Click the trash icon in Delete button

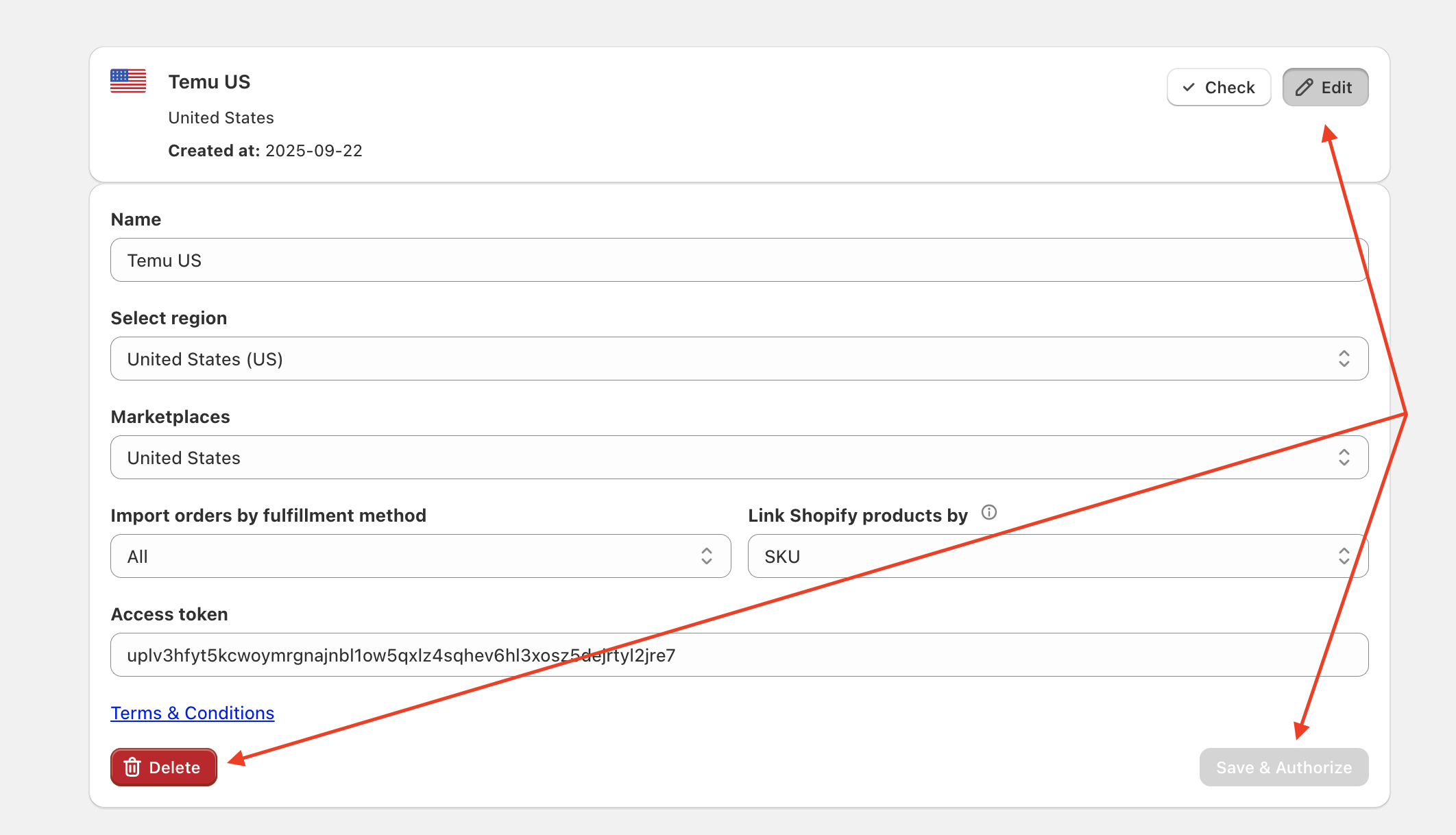coord(132,767)
